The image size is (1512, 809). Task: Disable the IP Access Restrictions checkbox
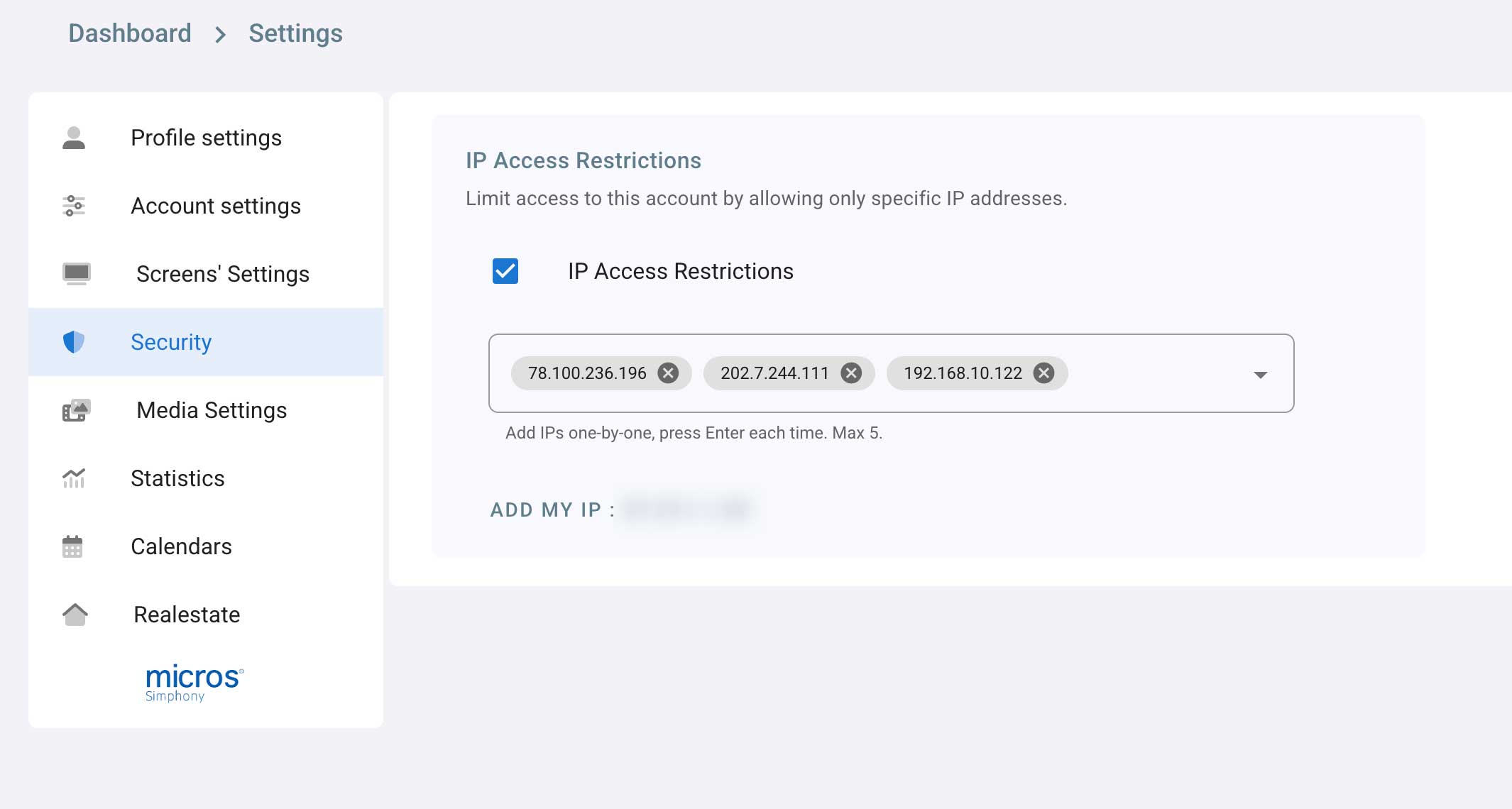pyautogui.click(x=505, y=271)
